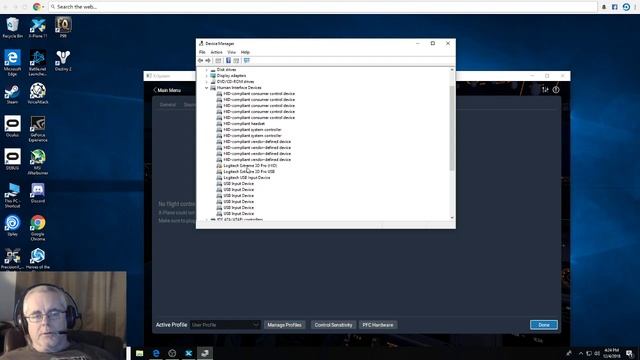This screenshot has width=640, height=360.
Task: Select HID-compliant headset device
Action: point(244,124)
